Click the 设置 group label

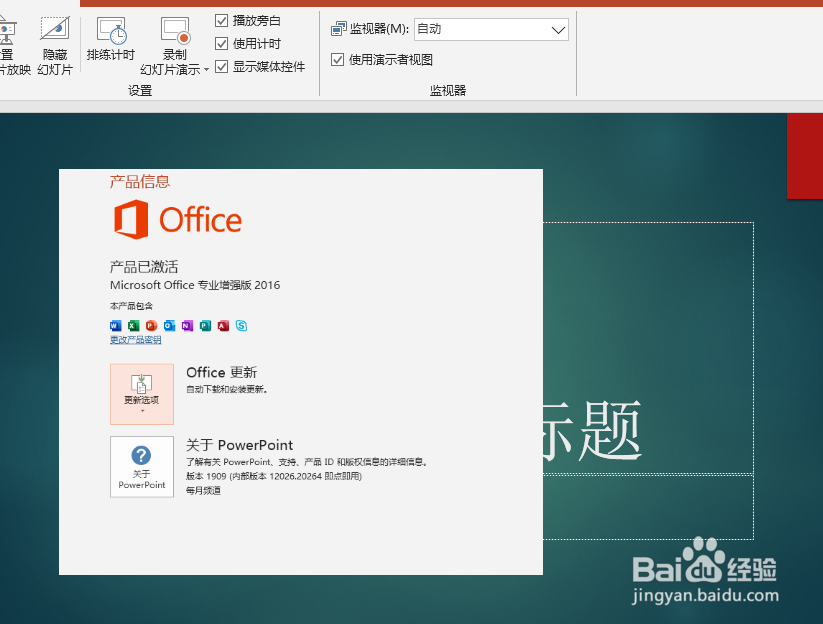coord(140,91)
